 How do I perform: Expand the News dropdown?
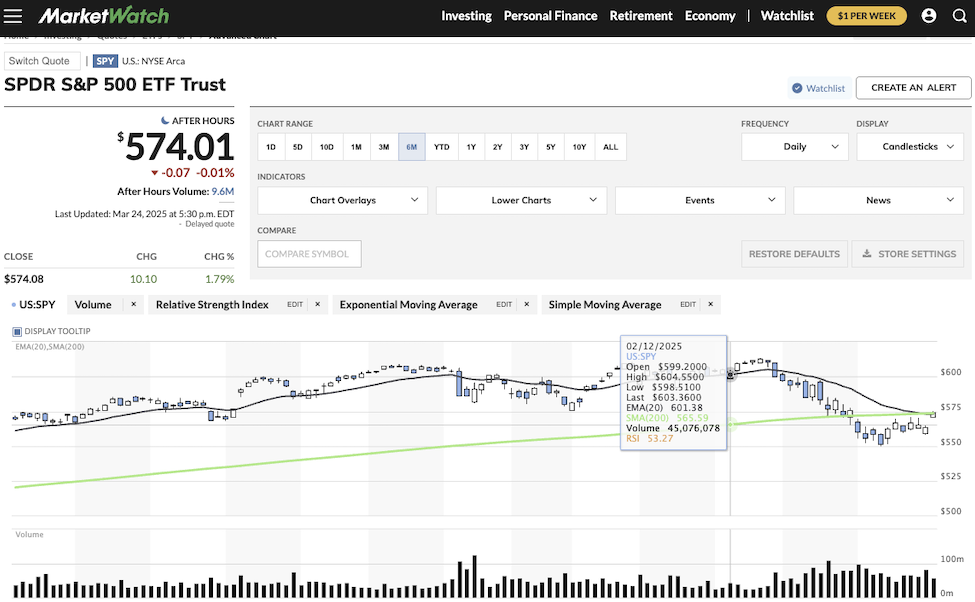click(879, 200)
